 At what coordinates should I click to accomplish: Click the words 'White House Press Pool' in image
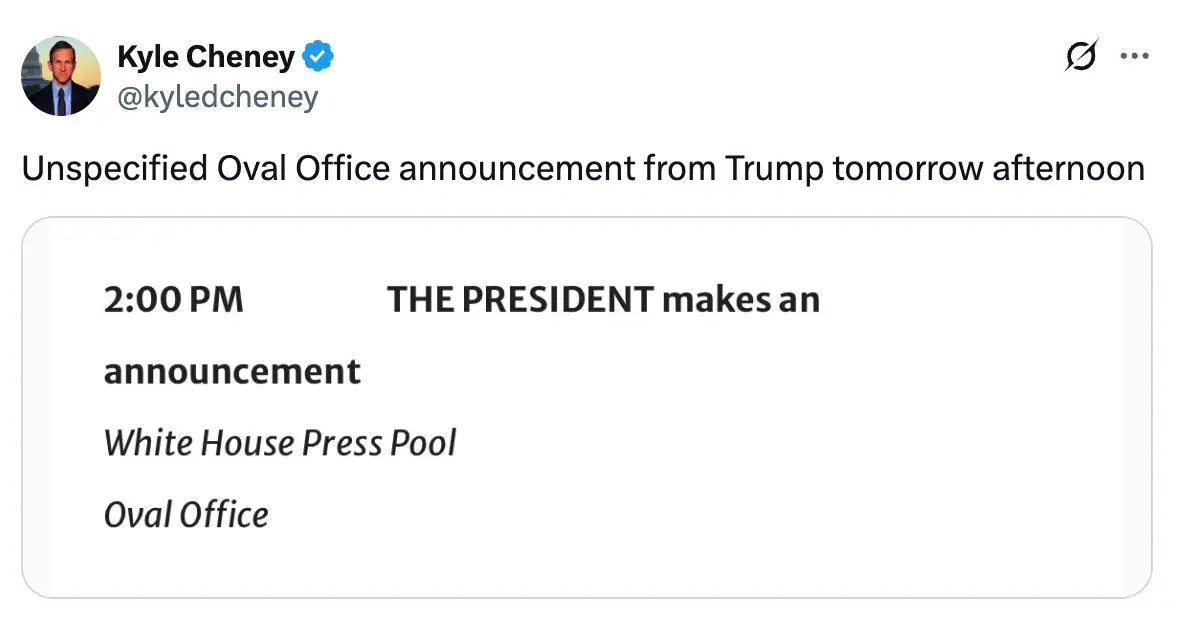click(x=280, y=442)
